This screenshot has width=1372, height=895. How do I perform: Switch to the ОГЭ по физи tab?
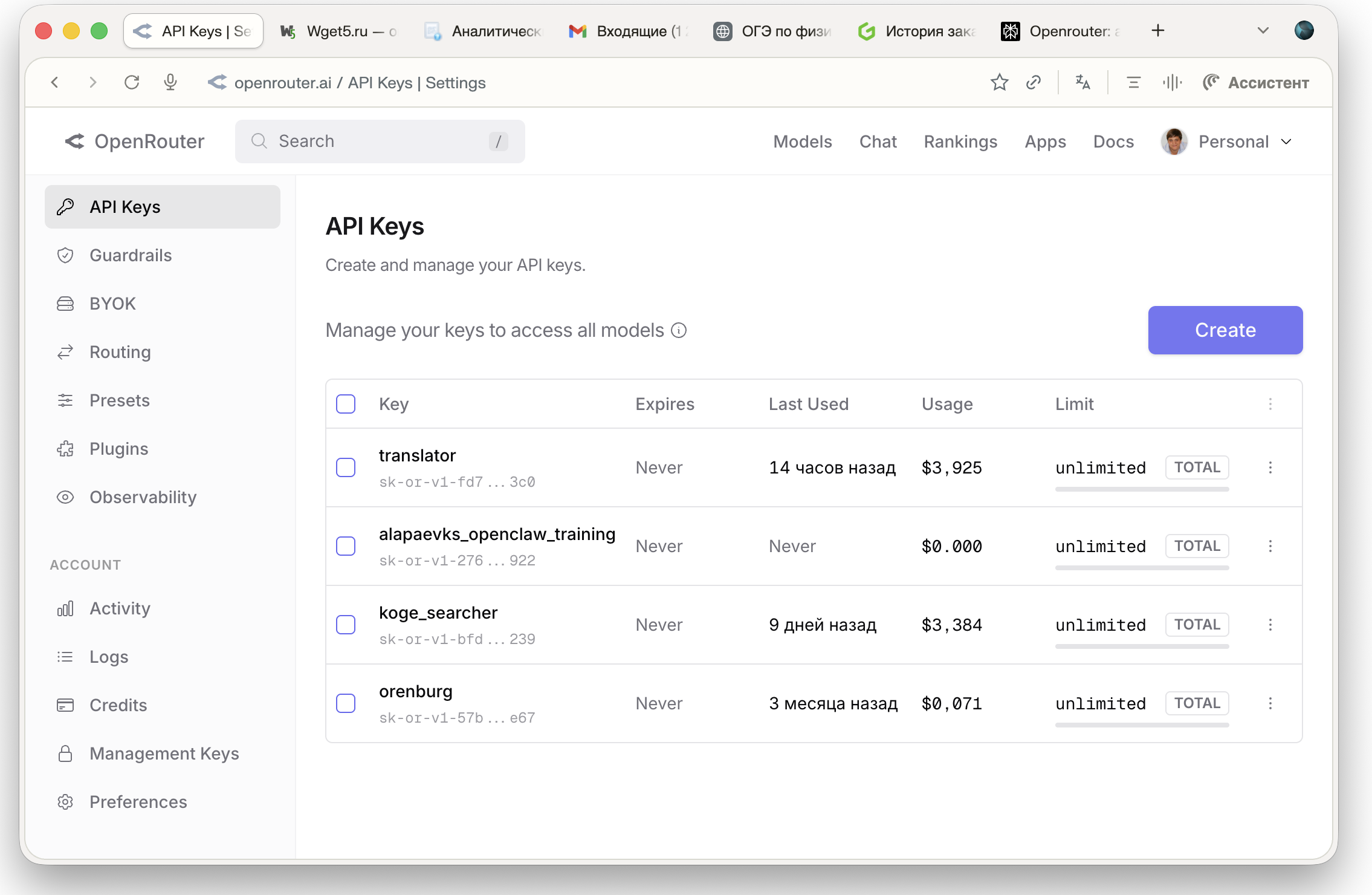pos(774,31)
